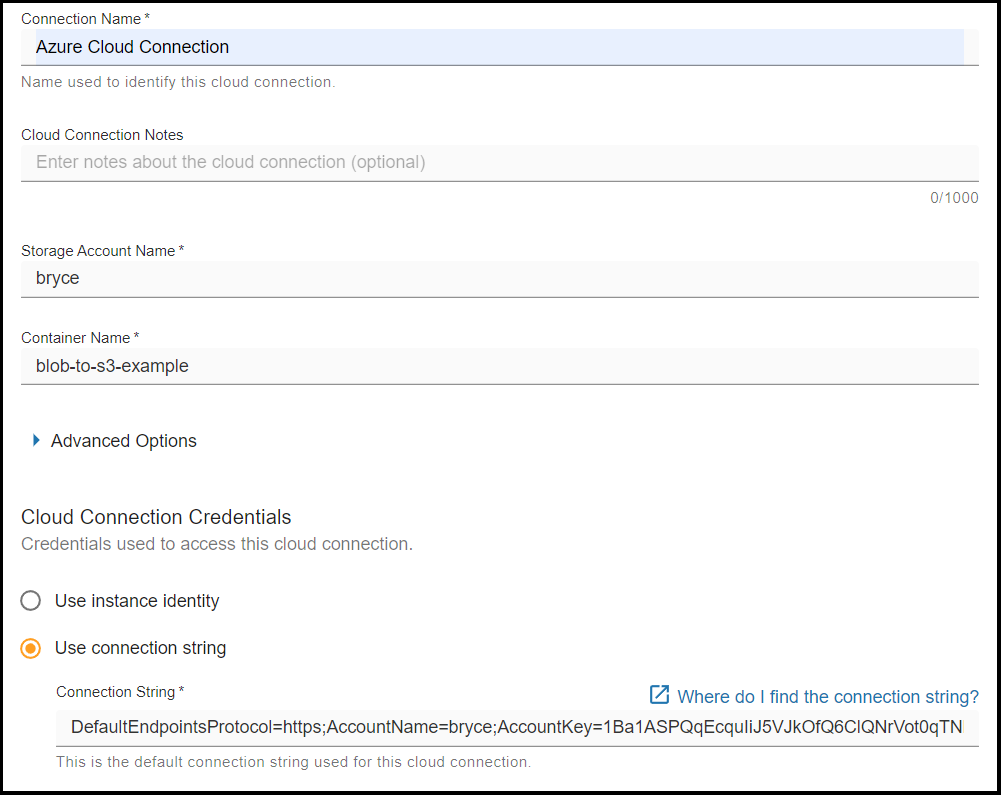The image size is (1001, 795).
Task: Click the 'Connection String *' label
Action: (120, 692)
